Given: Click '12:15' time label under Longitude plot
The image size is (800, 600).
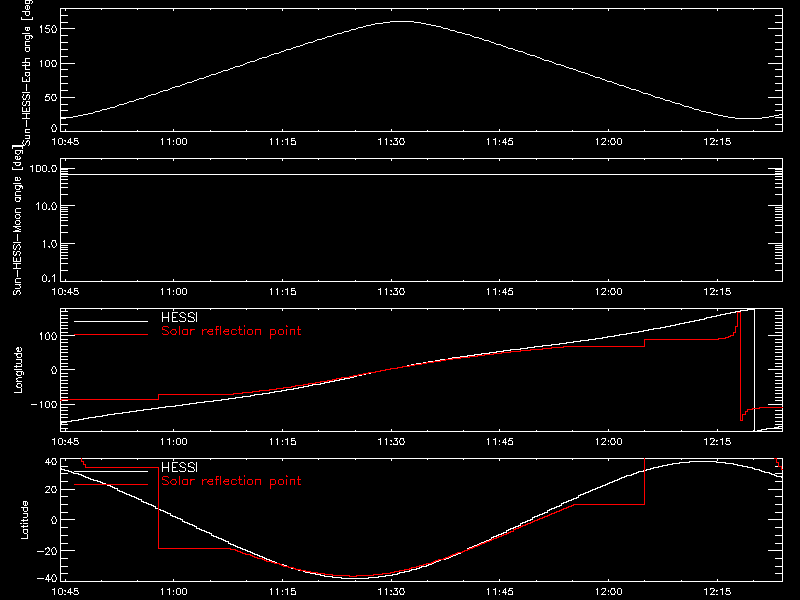Looking at the screenshot, I should 717,442.
